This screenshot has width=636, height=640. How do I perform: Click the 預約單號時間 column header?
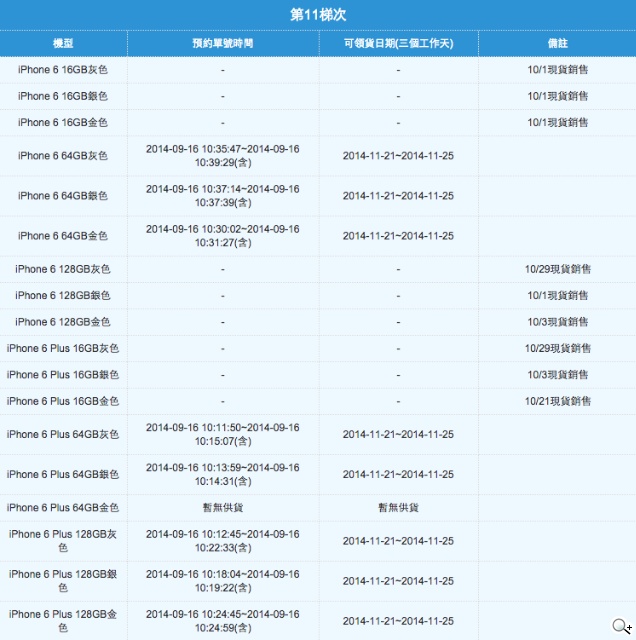(x=223, y=43)
